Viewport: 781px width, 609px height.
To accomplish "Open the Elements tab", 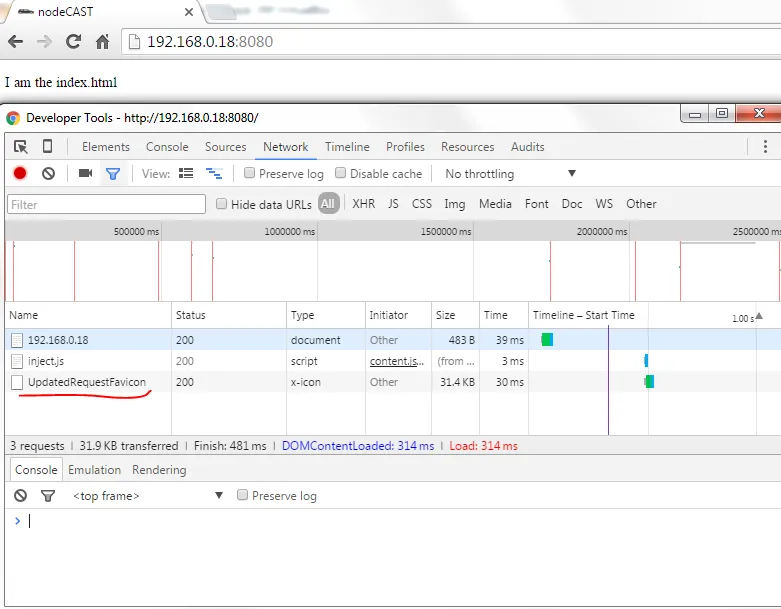I will (106, 147).
